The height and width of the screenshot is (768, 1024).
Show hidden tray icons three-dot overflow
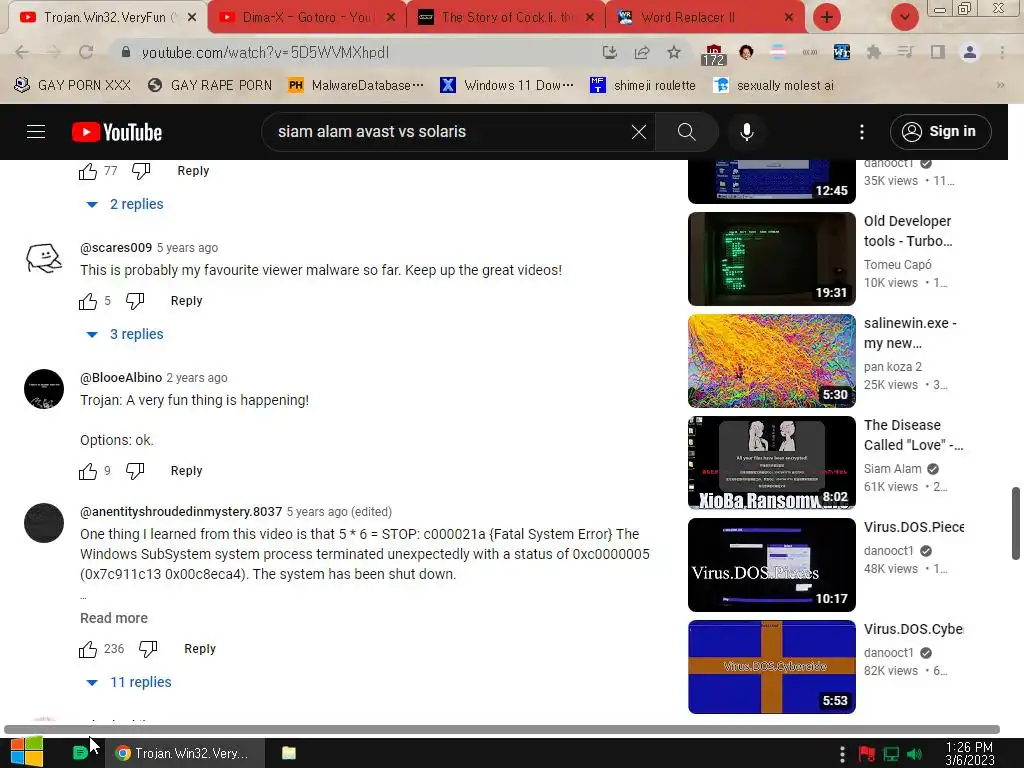842,754
